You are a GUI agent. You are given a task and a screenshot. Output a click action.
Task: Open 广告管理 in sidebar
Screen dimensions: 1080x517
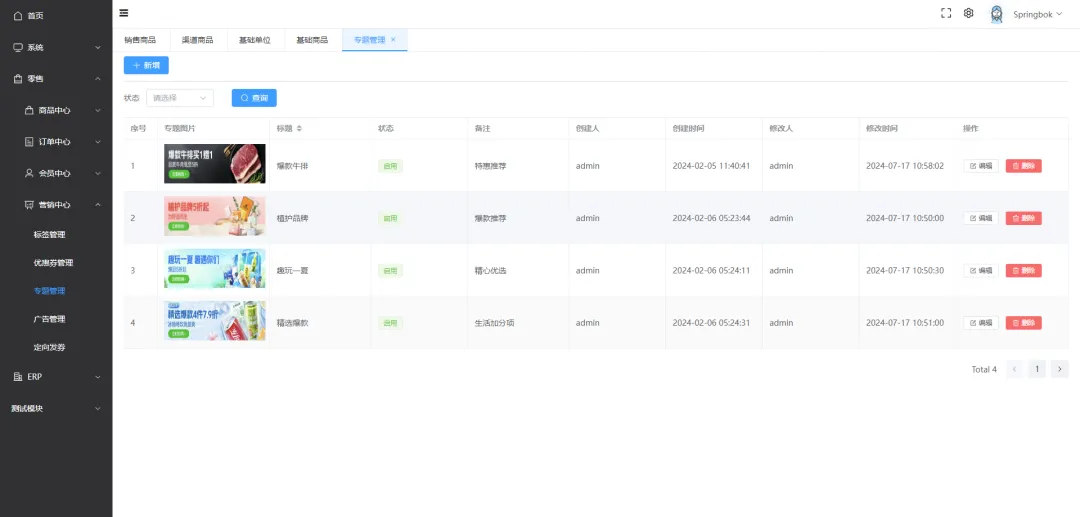point(50,319)
